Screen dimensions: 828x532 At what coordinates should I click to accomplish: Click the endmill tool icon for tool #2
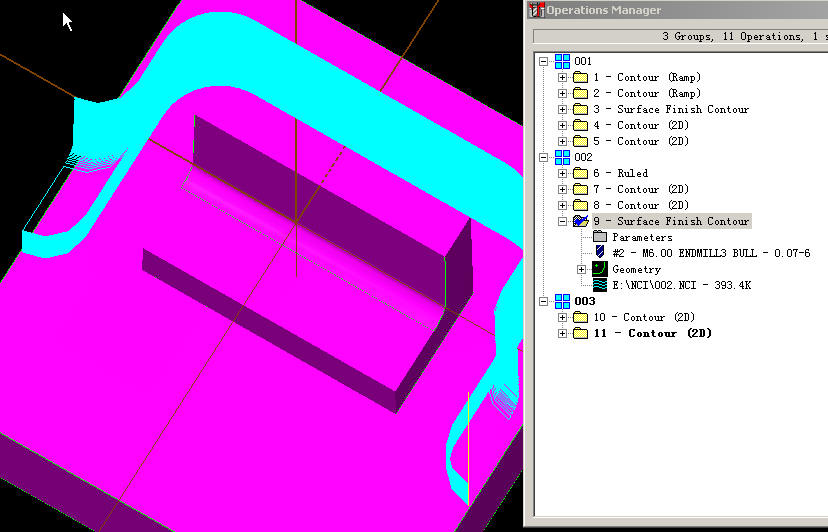(x=600, y=252)
